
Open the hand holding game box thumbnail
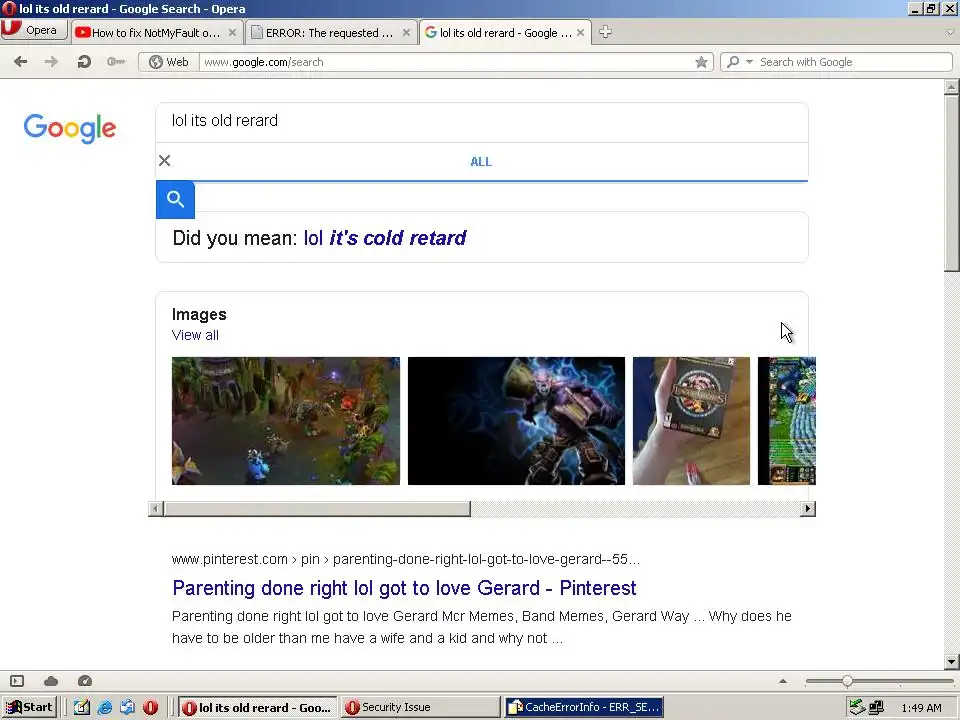[x=691, y=421]
